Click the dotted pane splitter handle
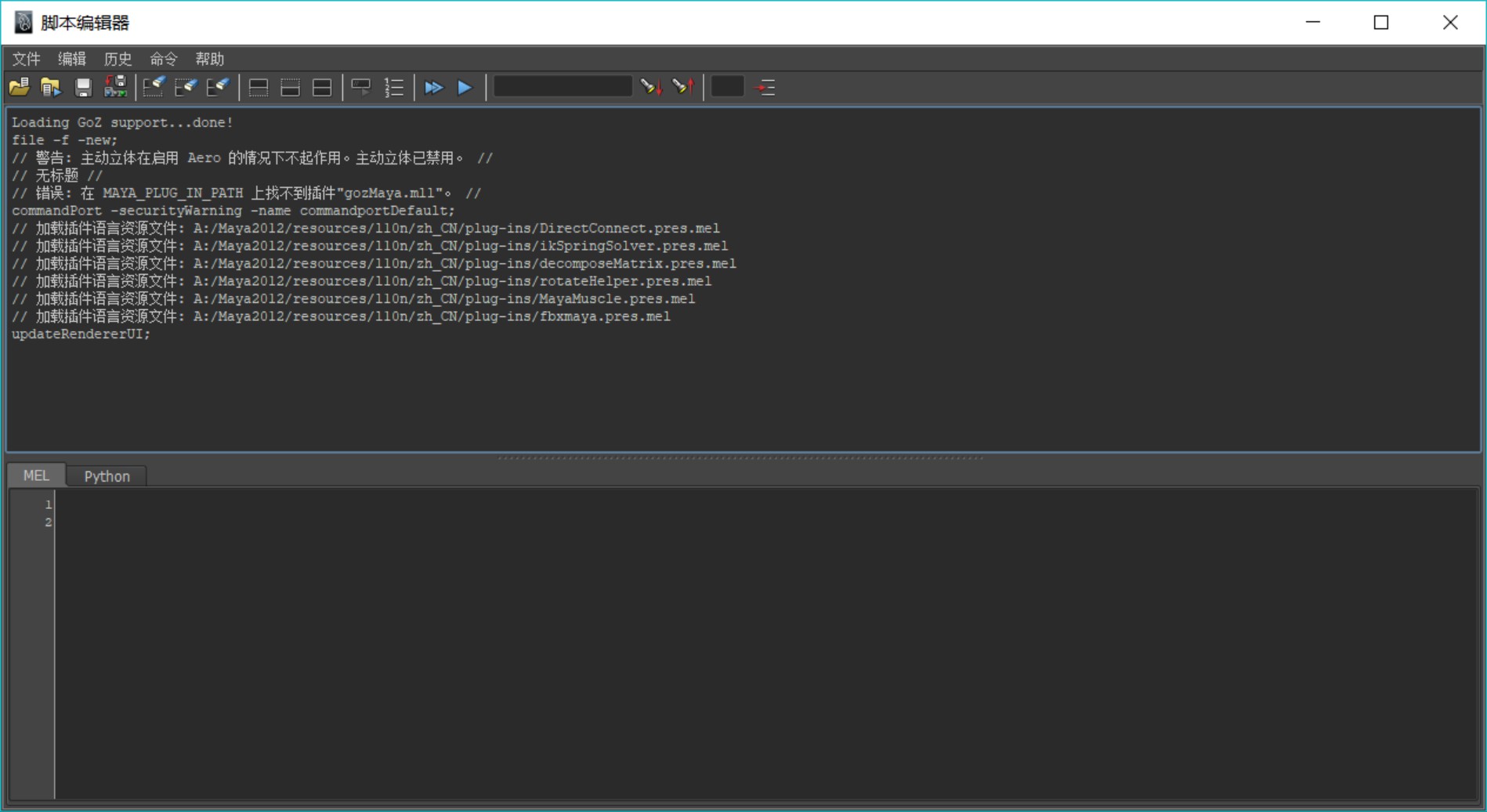This screenshot has height=812, width=1487. [741, 458]
